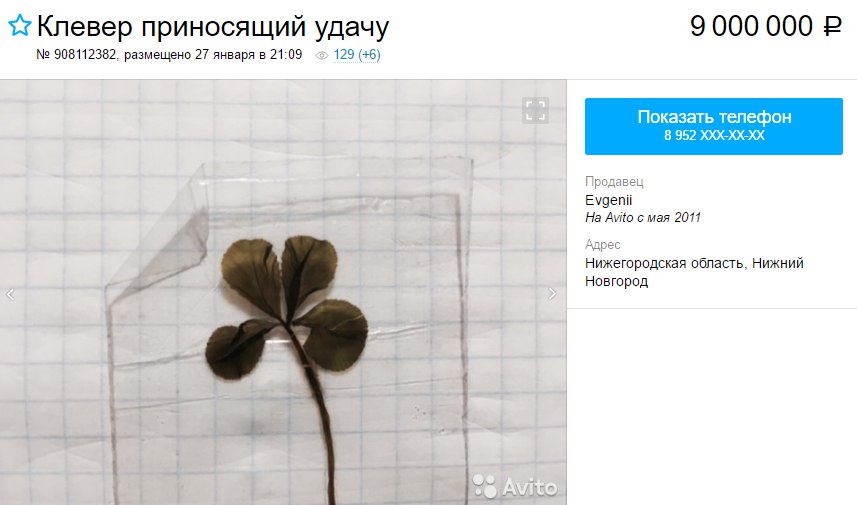Open the 129 (+6) views statistics link
The height and width of the screenshot is (505, 857).
357,55
